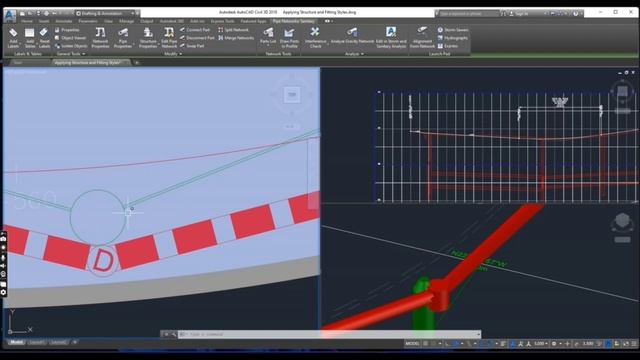Click Disconnect Part
Viewport: 640px width, 360px height.
tap(197, 38)
